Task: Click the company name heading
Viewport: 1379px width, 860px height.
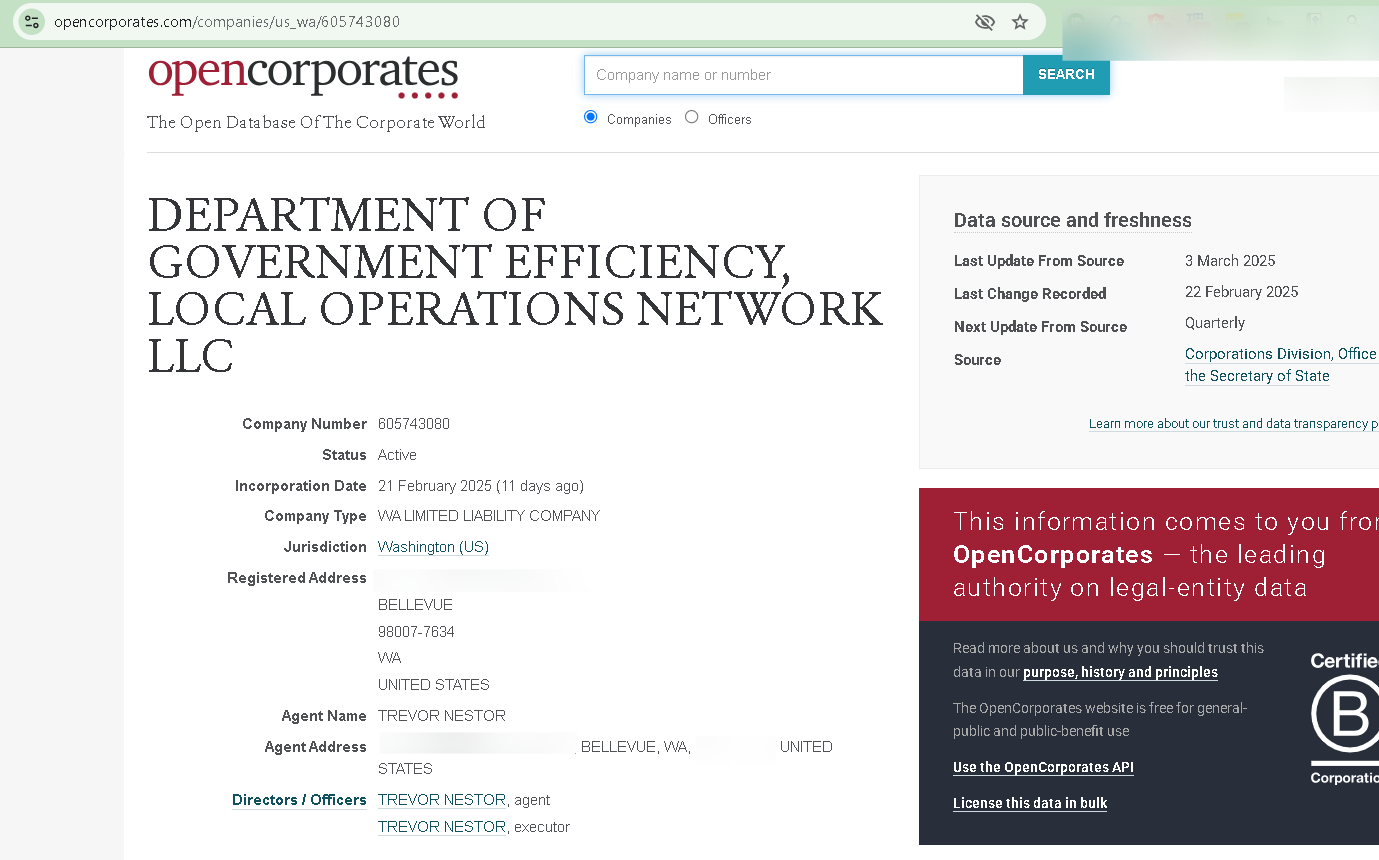Action: pyautogui.click(x=515, y=285)
